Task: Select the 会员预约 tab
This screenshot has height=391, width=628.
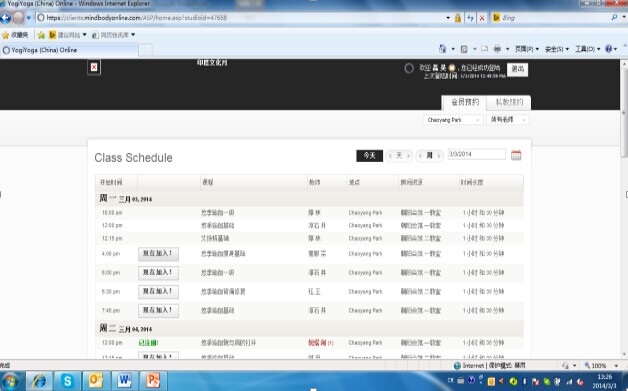Action: [x=465, y=102]
